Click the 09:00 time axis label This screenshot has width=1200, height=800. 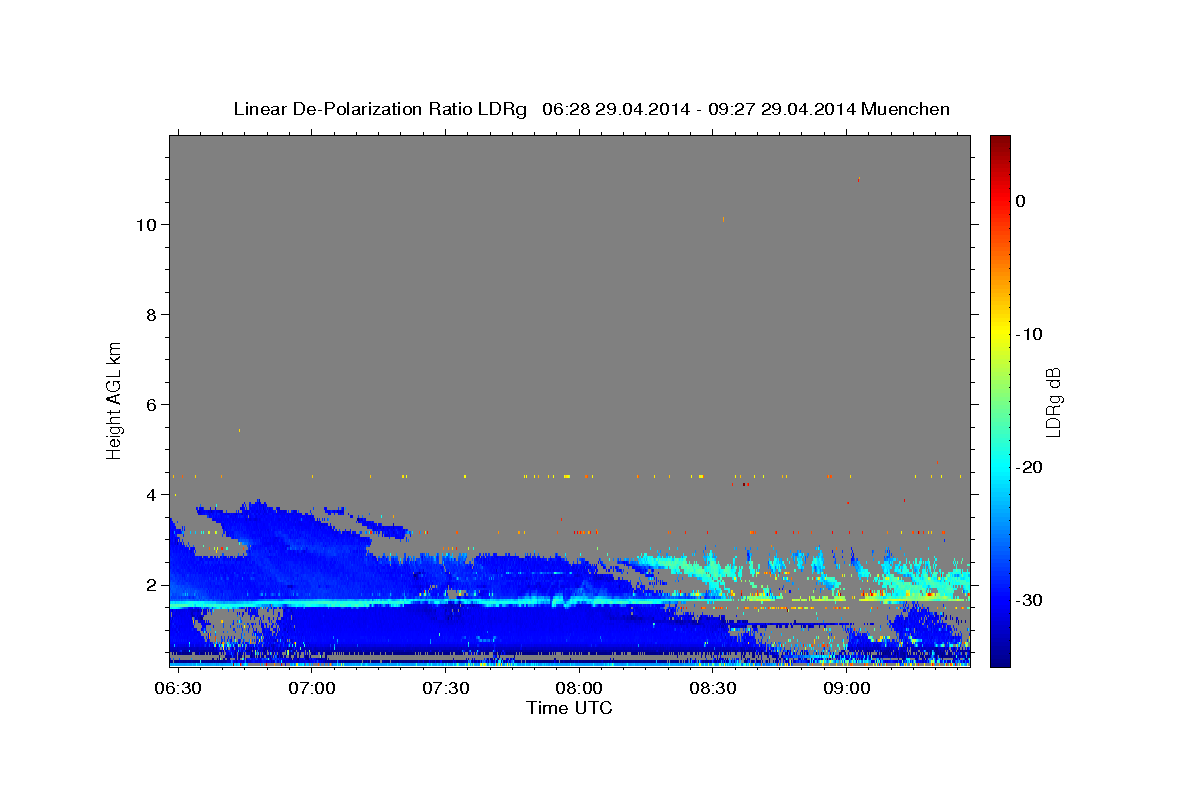pos(846,689)
